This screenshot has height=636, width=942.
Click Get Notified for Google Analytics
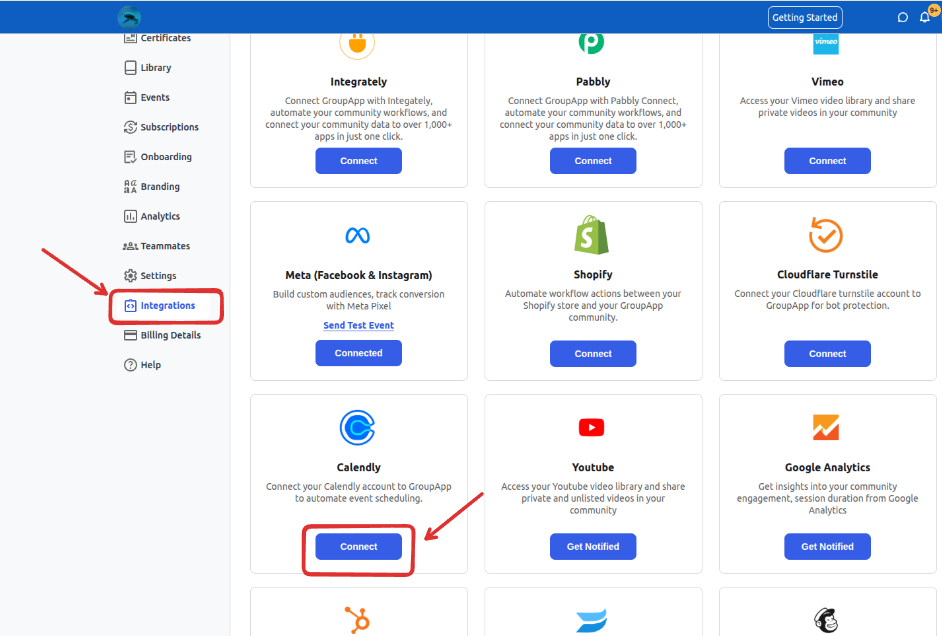[827, 547]
